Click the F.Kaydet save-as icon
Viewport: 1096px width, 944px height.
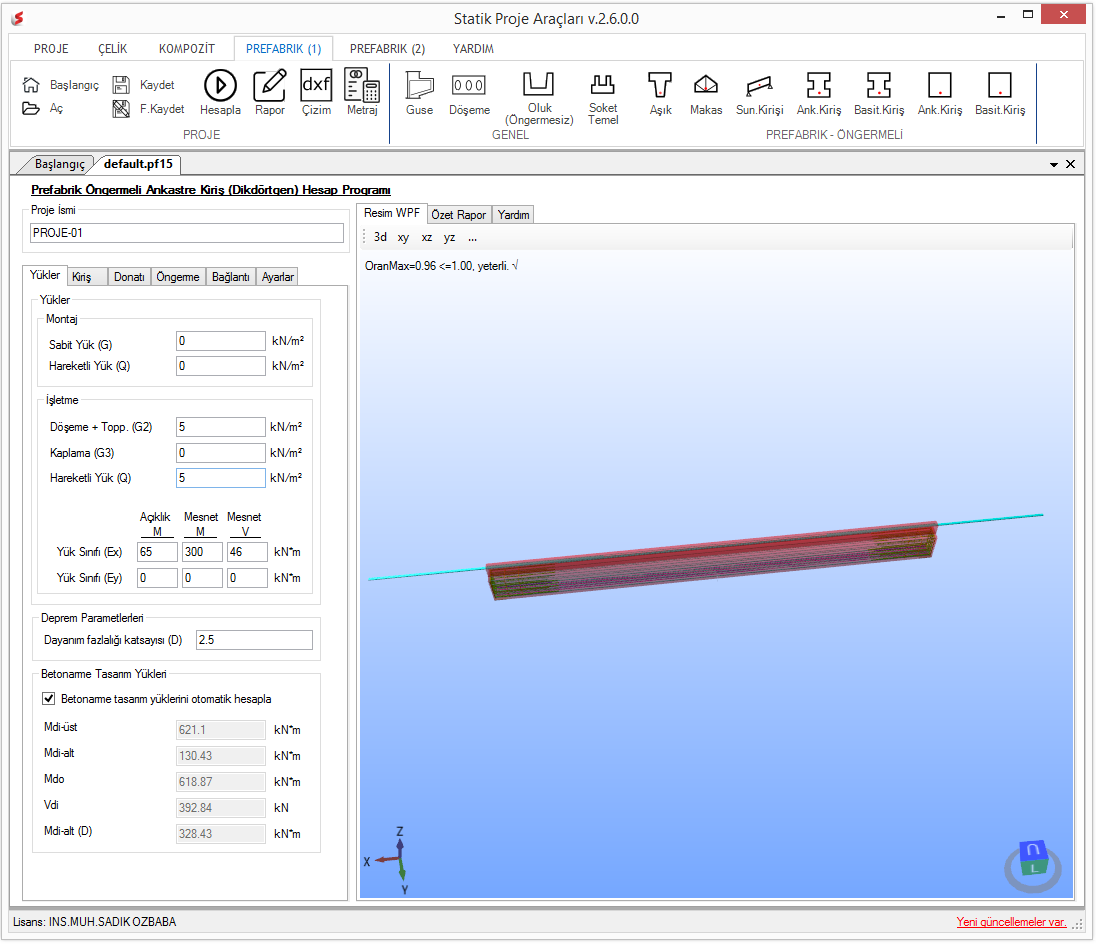121,108
